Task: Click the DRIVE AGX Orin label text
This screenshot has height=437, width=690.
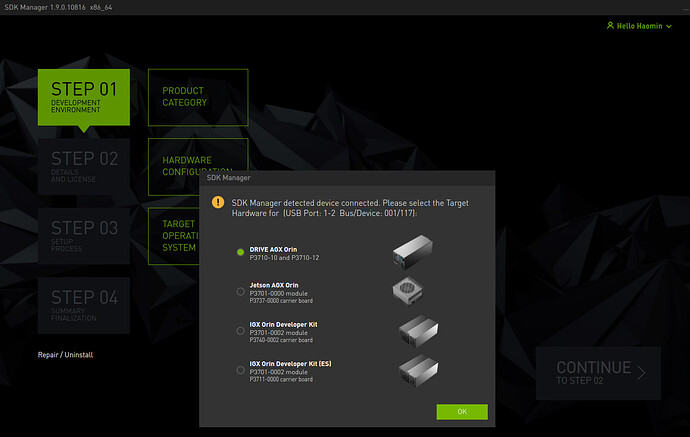Action: pyautogui.click(x=273, y=249)
